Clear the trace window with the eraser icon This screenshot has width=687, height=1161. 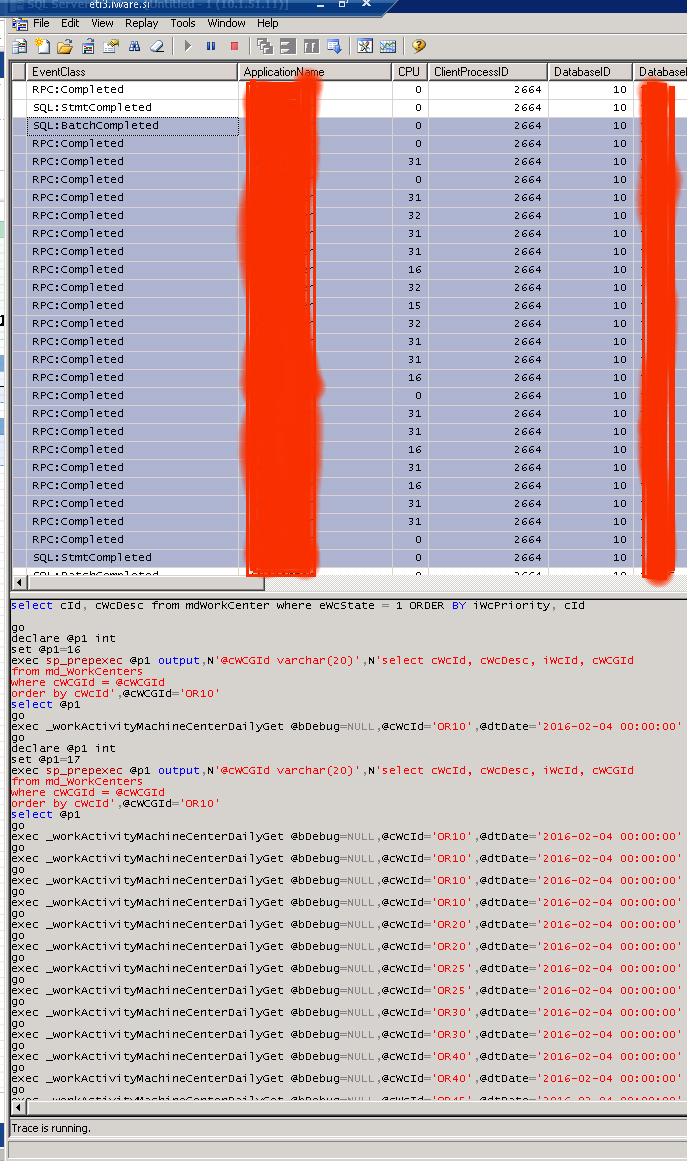[x=157, y=47]
